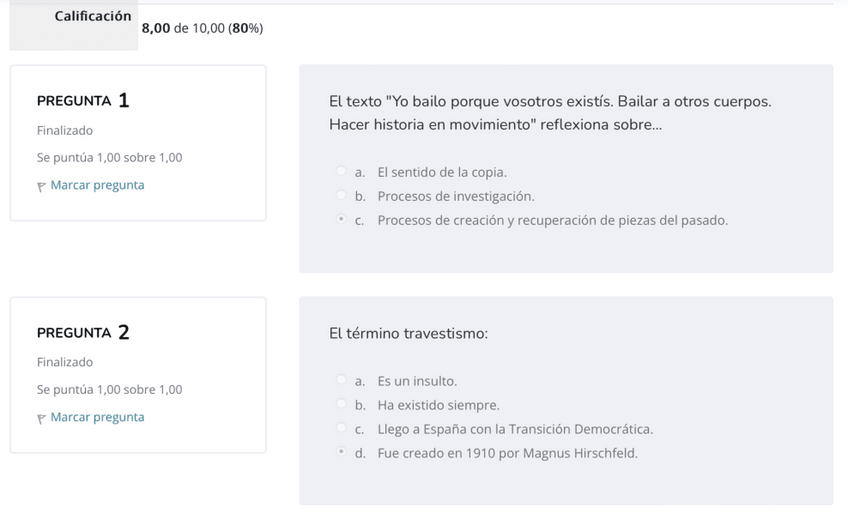Click the flag icon in Pregunta 1

[41, 186]
